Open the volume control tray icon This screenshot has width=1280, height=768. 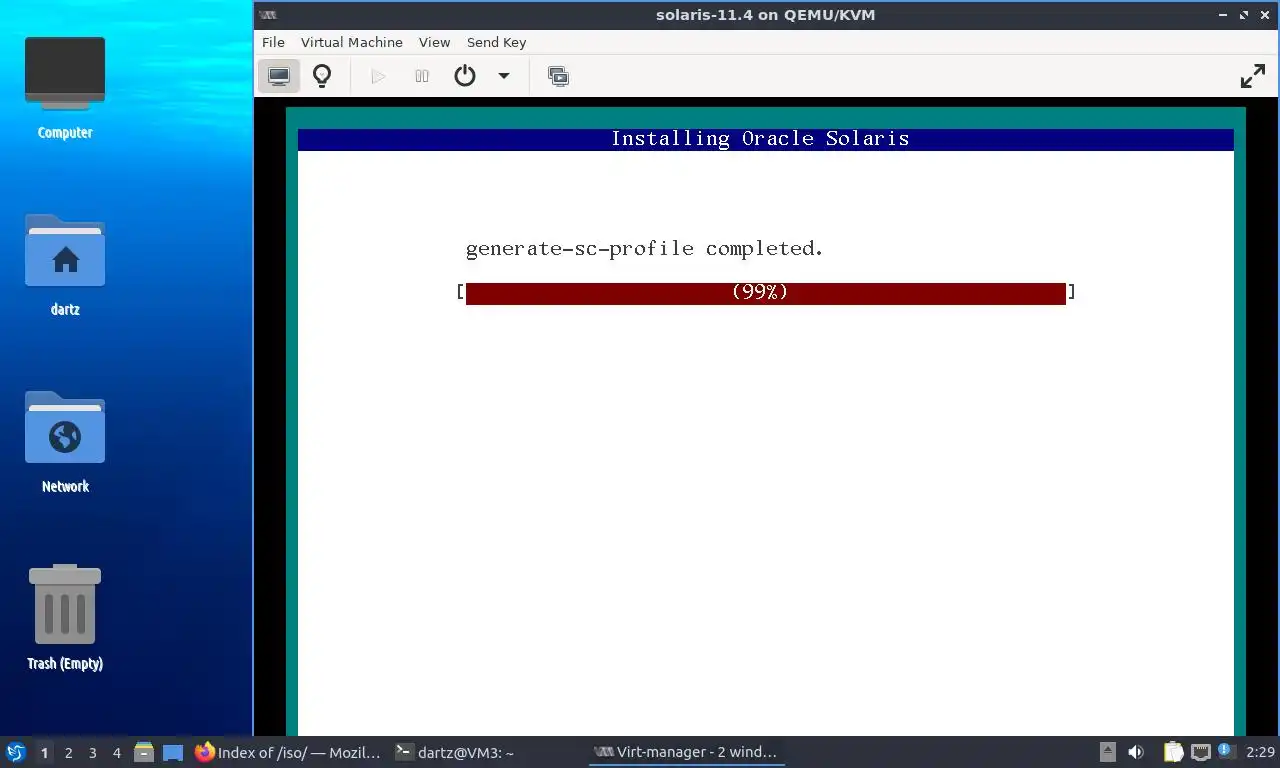pyautogui.click(x=1136, y=752)
